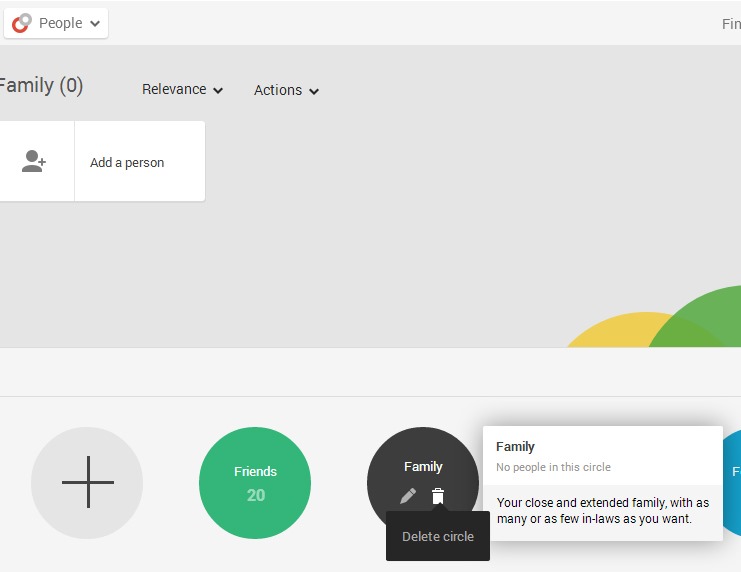Open the People navigation dropdown
Viewport: 741px width, 572px height.
[x=69, y=23]
